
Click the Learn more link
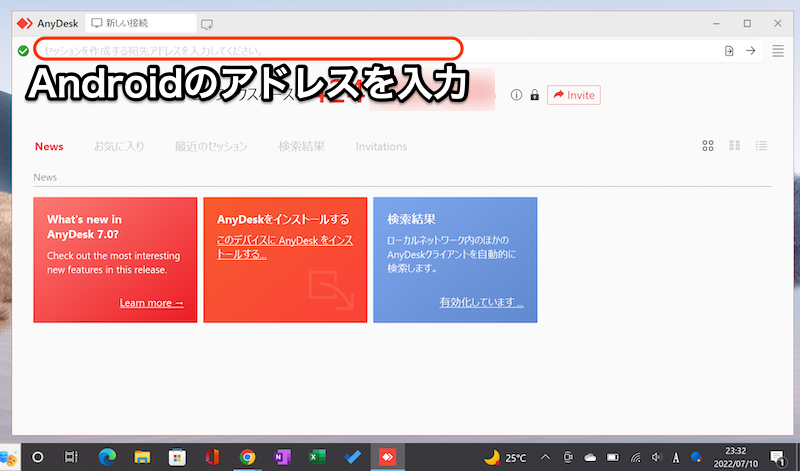click(x=151, y=303)
